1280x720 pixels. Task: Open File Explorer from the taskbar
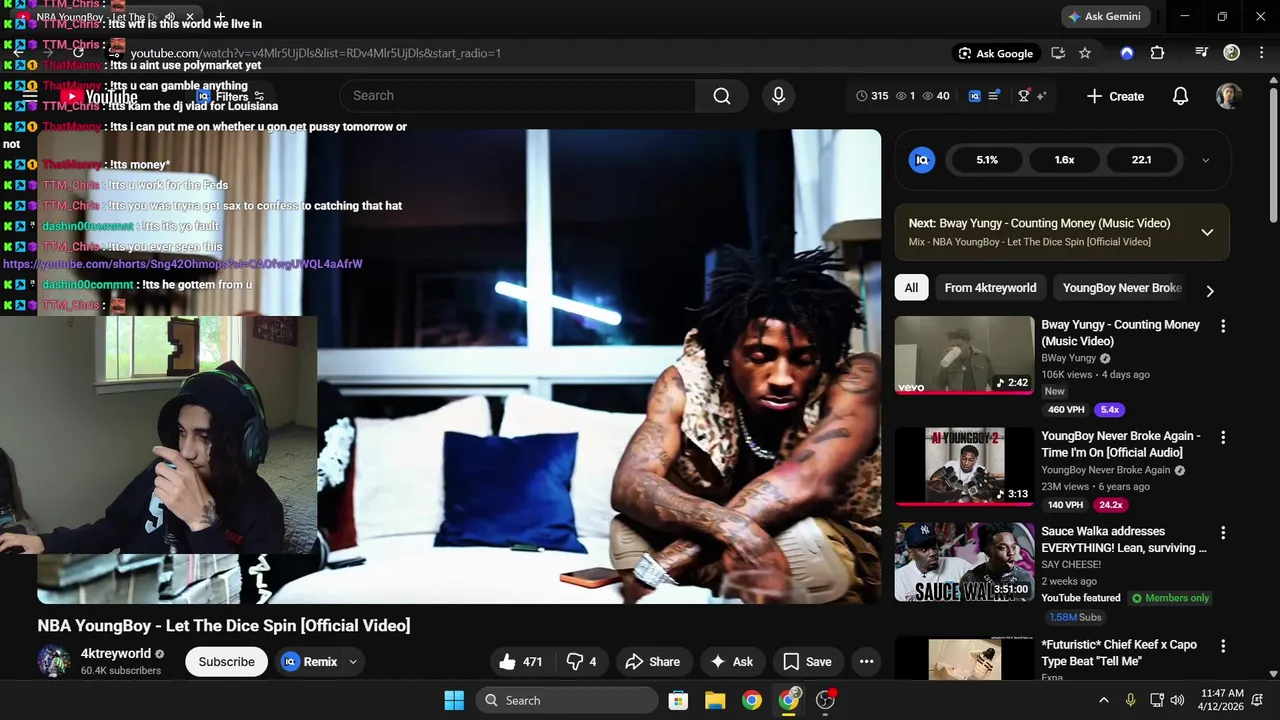tap(715, 700)
